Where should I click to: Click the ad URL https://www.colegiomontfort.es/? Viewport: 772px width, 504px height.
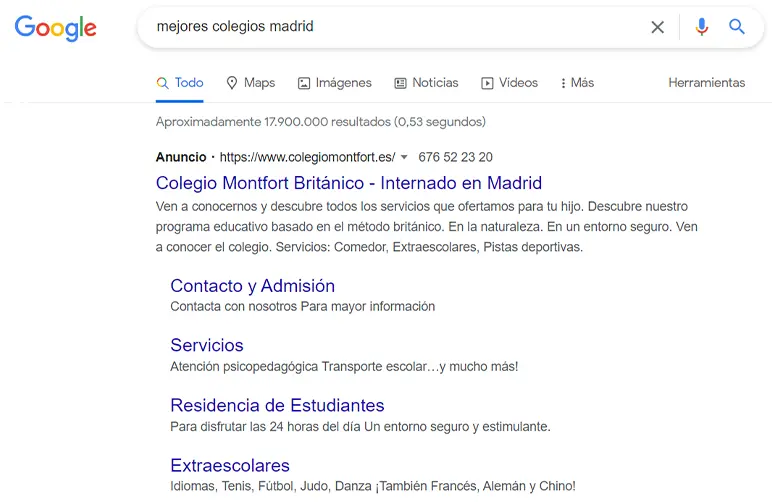(x=307, y=157)
